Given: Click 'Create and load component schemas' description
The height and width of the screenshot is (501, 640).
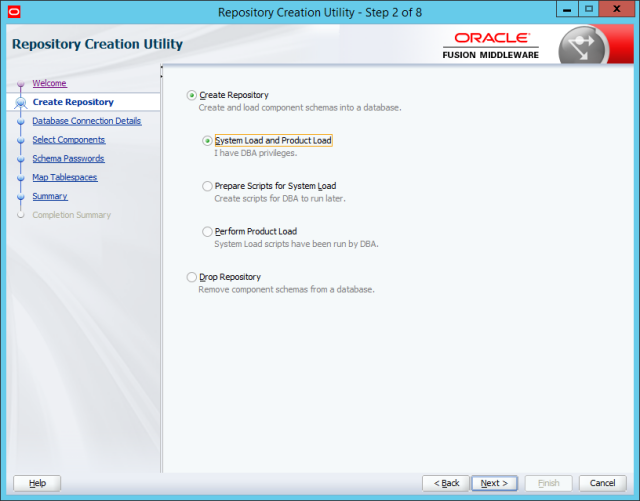Looking at the screenshot, I should point(300,108).
